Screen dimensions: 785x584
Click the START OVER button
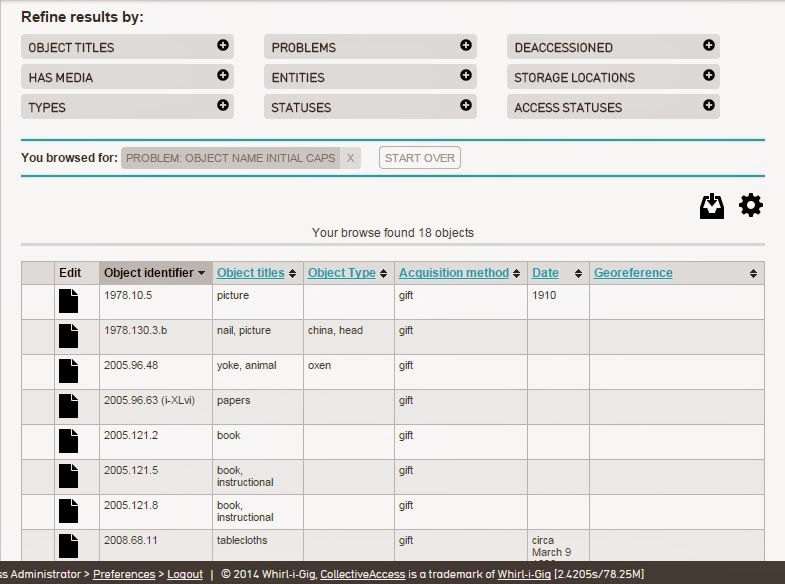click(x=420, y=158)
